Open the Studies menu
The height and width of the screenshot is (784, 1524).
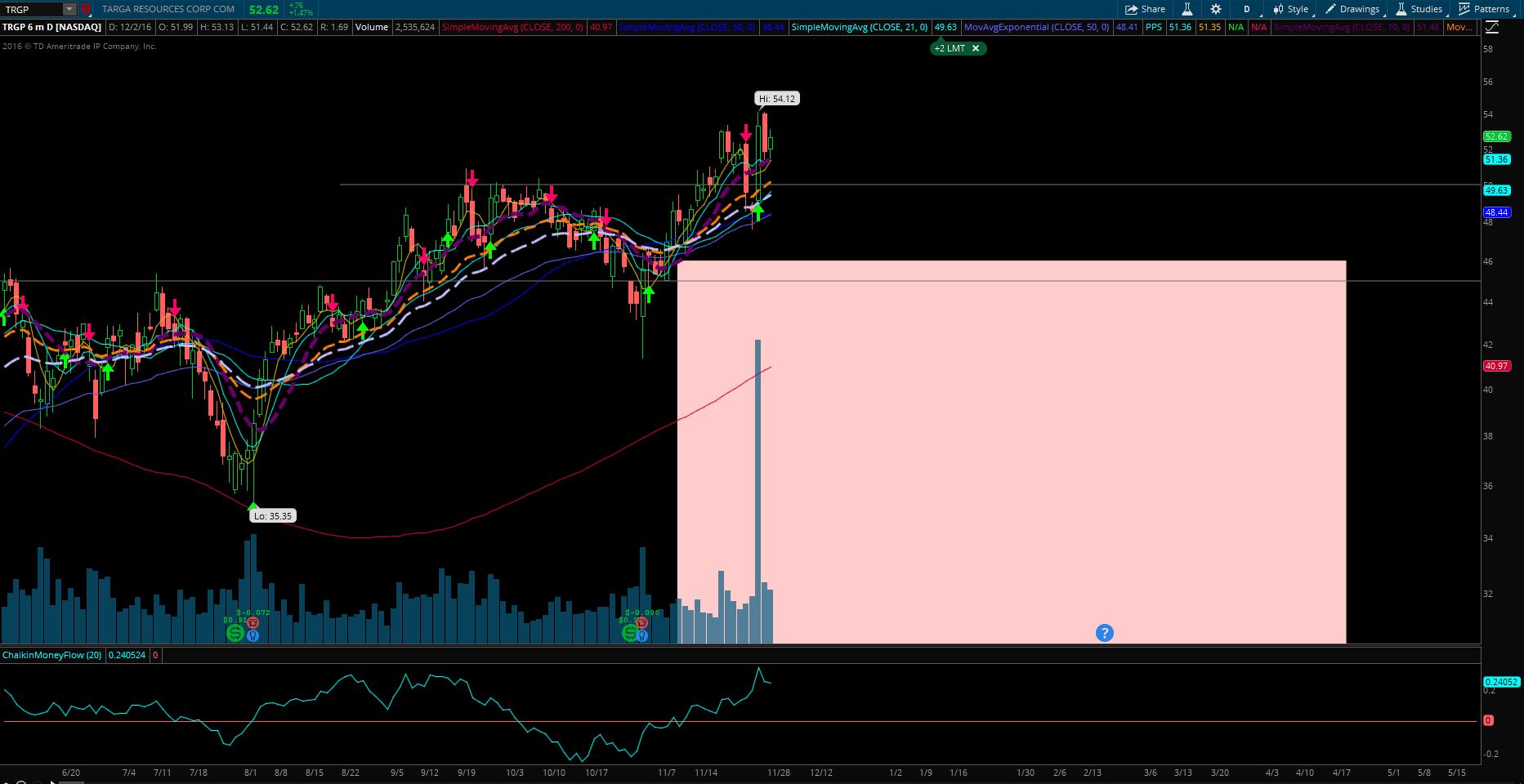coord(1419,9)
